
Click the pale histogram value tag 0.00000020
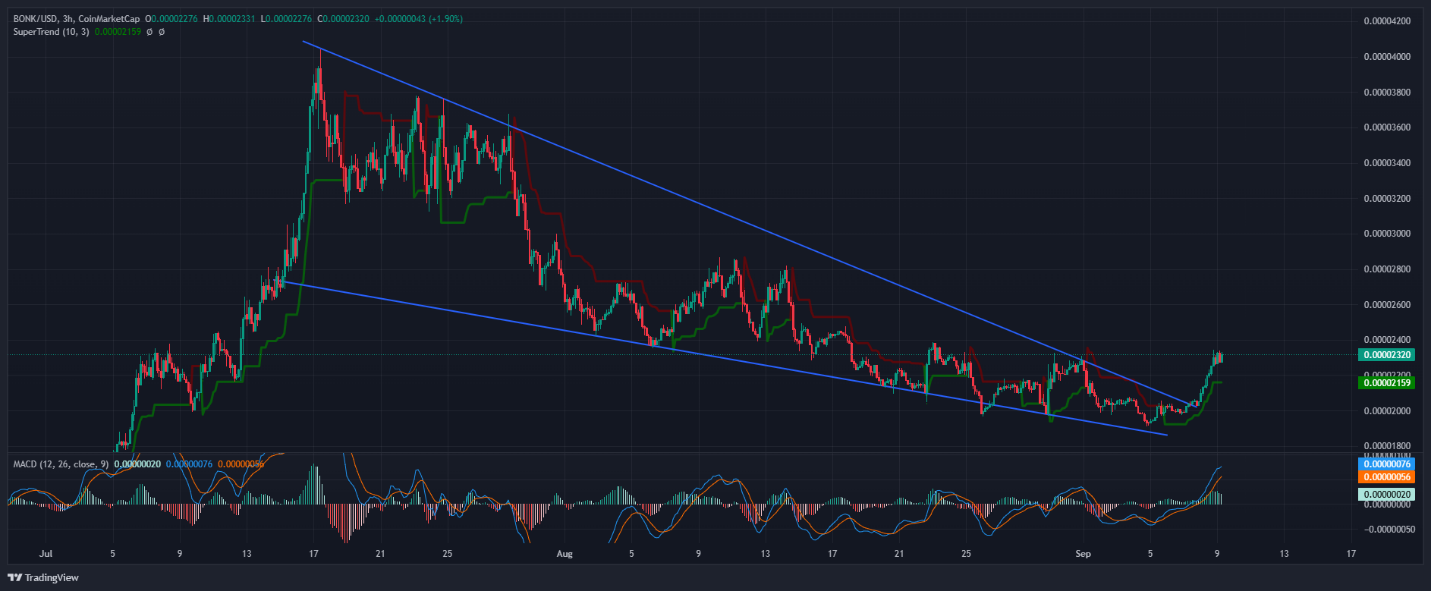[x=1384, y=494]
